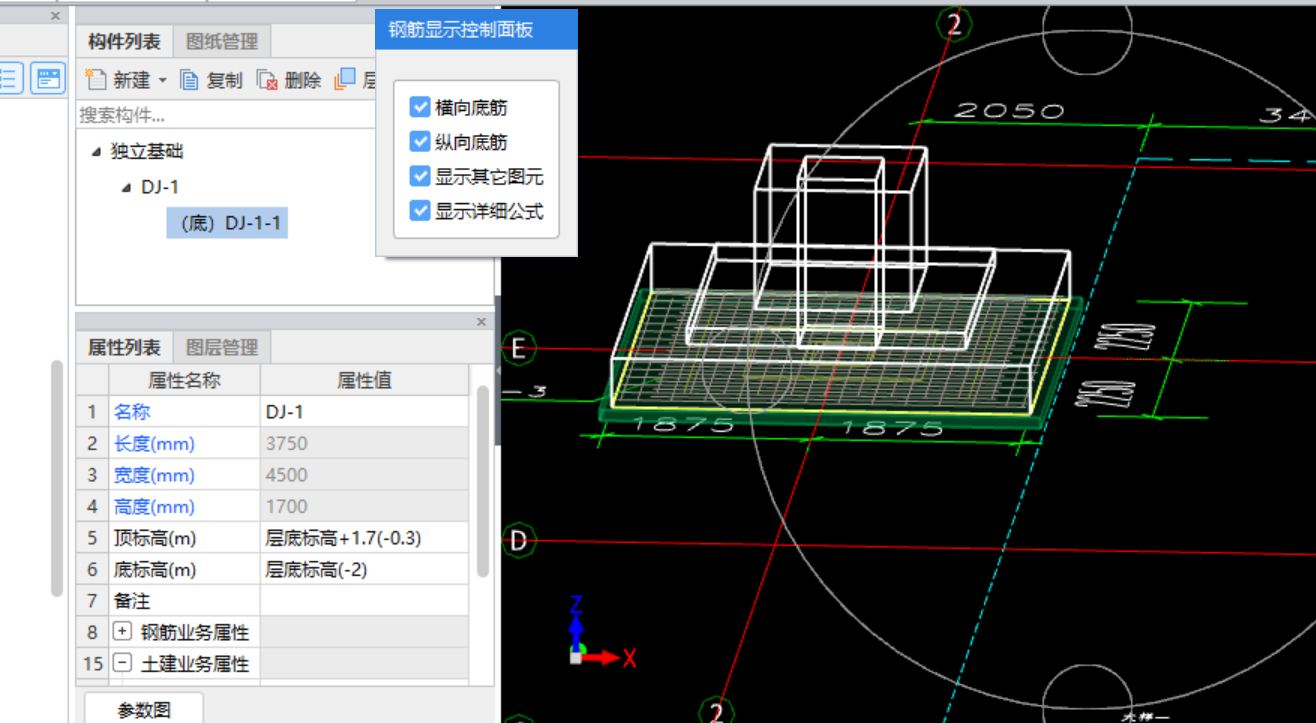The height and width of the screenshot is (723, 1316).
Task: Click the 层底标高+1.7(-0.3) value cell
Action: (364, 538)
